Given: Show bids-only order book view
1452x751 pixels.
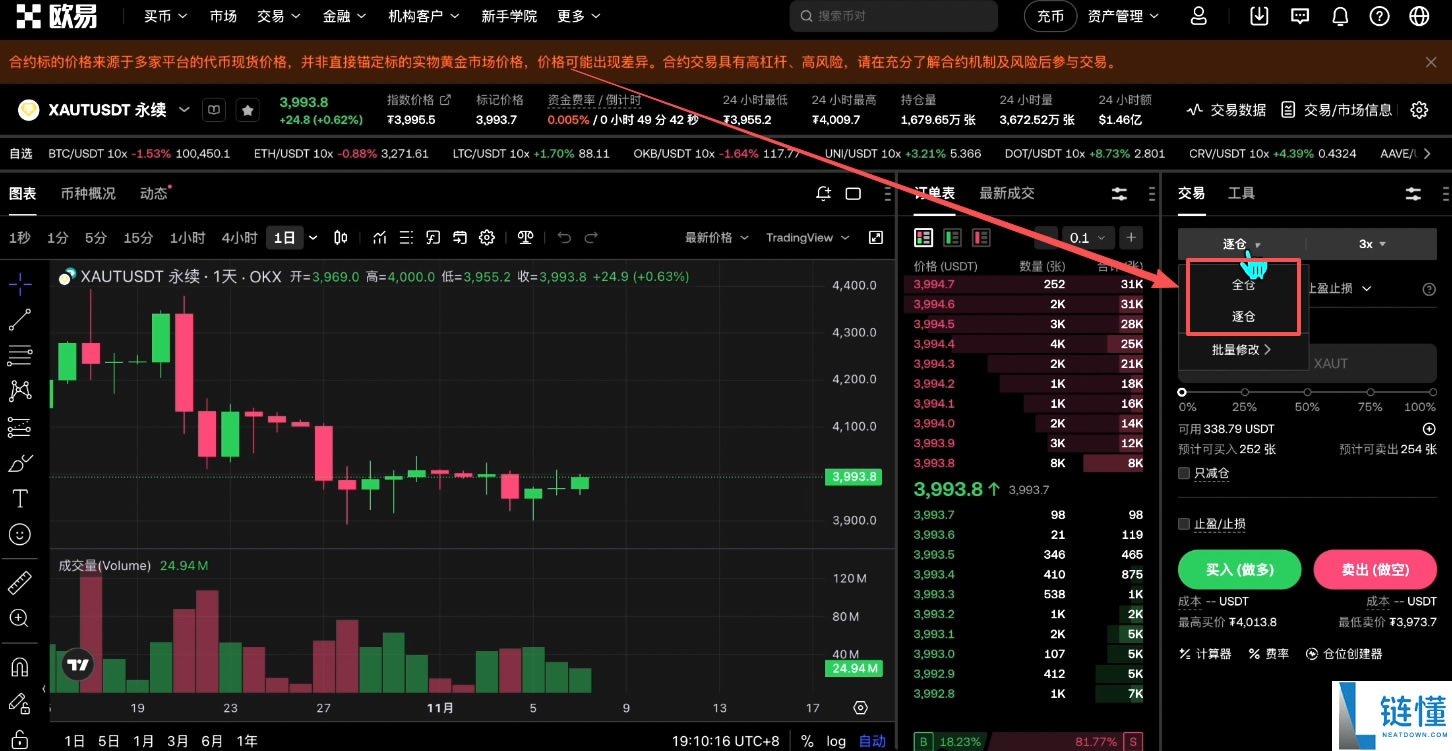Looking at the screenshot, I should [952, 237].
